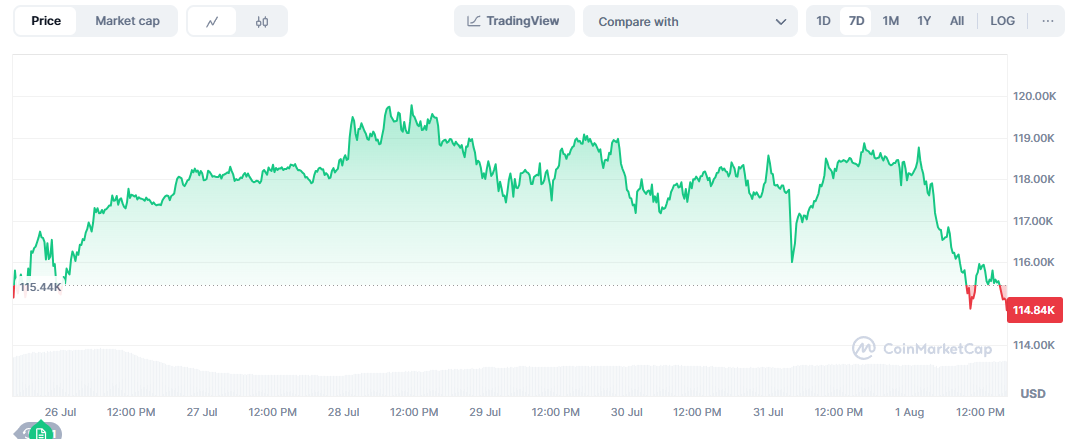
Task: Set chart range to 1Y
Action: 924,21
